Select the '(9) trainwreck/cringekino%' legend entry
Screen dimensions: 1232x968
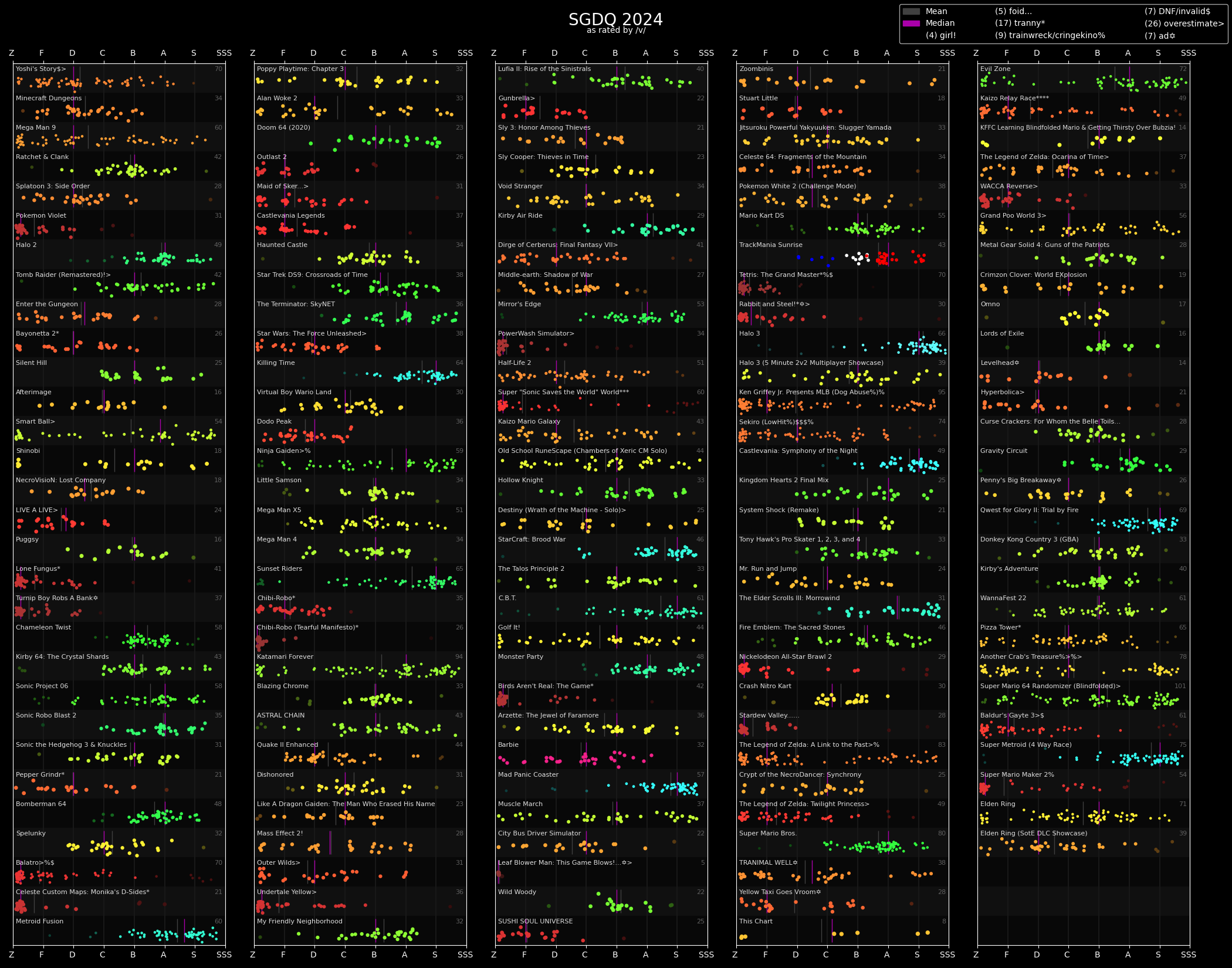pyautogui.click(x=1050, y=35)
